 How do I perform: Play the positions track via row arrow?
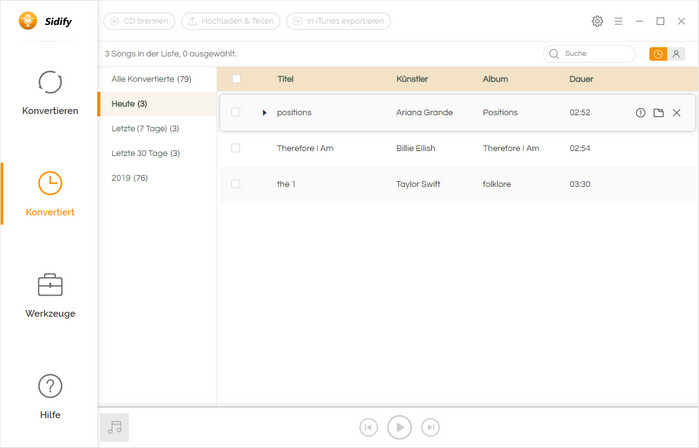click(264, 113)
